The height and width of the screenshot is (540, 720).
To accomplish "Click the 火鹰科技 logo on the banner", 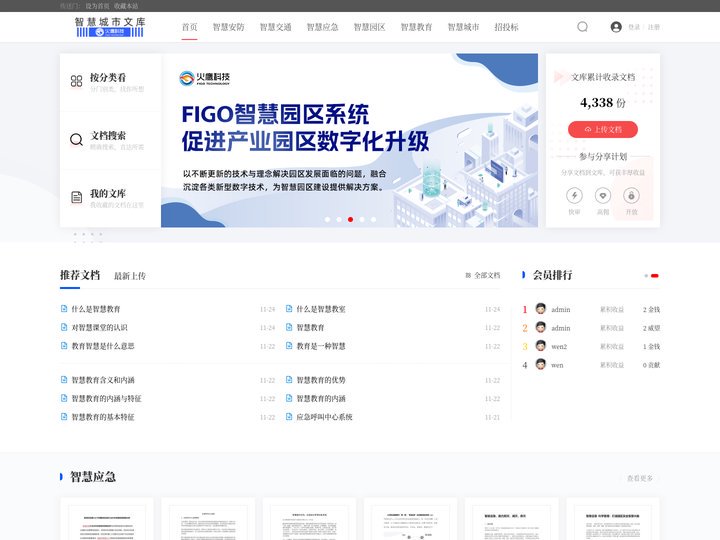I will (x=204, y=78).
